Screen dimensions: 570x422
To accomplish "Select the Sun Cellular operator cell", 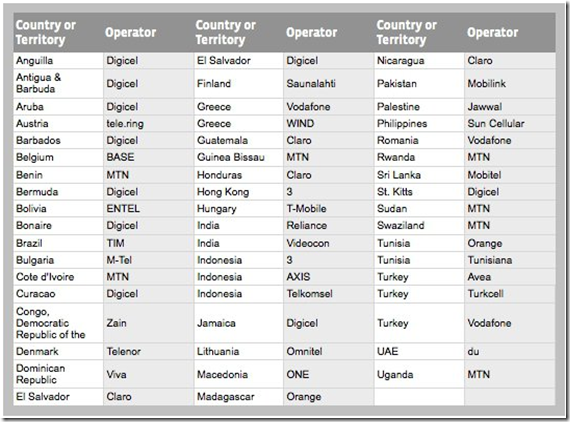I will pos(510,124).
